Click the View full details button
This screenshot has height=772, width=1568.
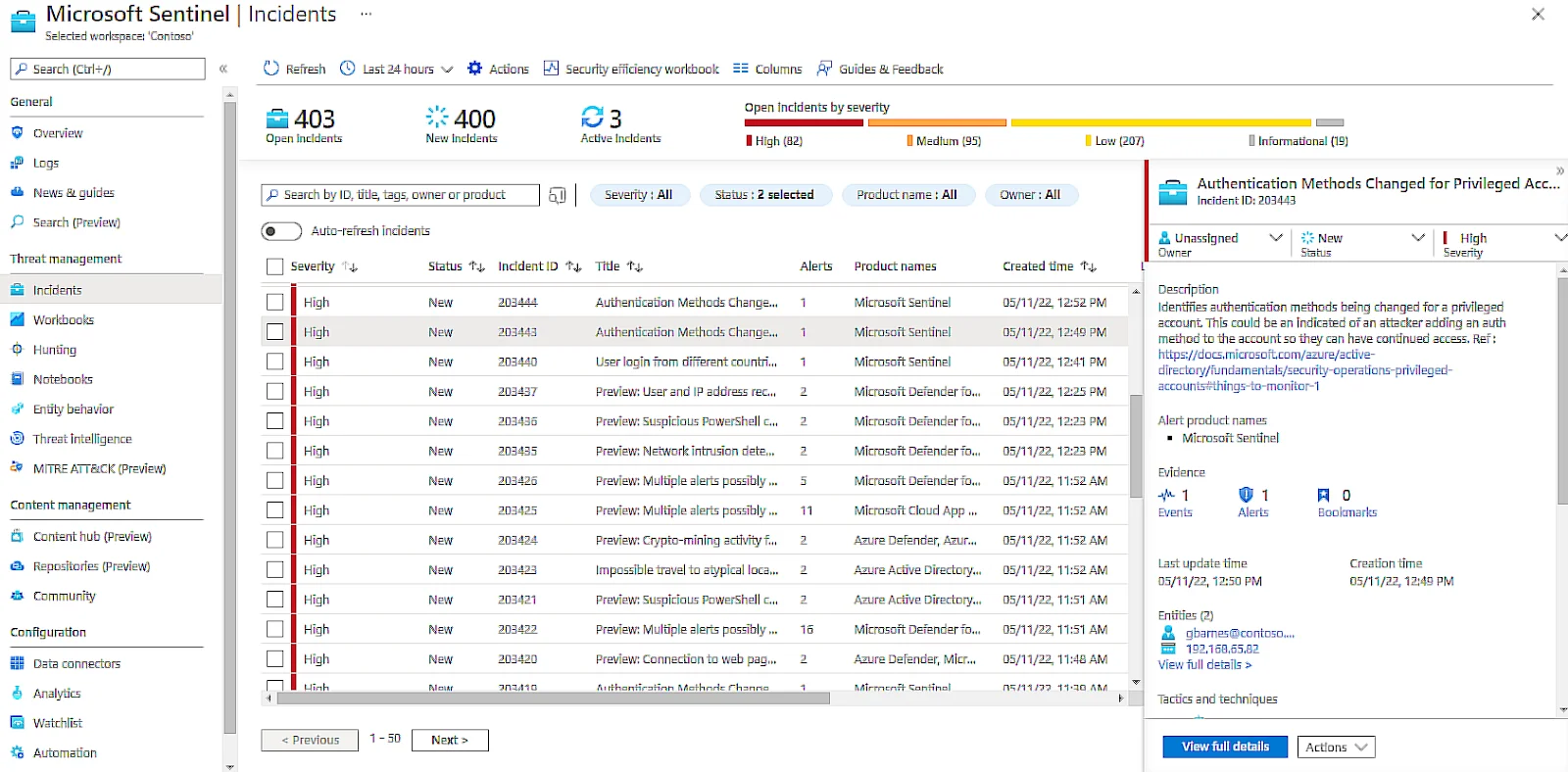pyautogui.click(x=1225, y=747)
